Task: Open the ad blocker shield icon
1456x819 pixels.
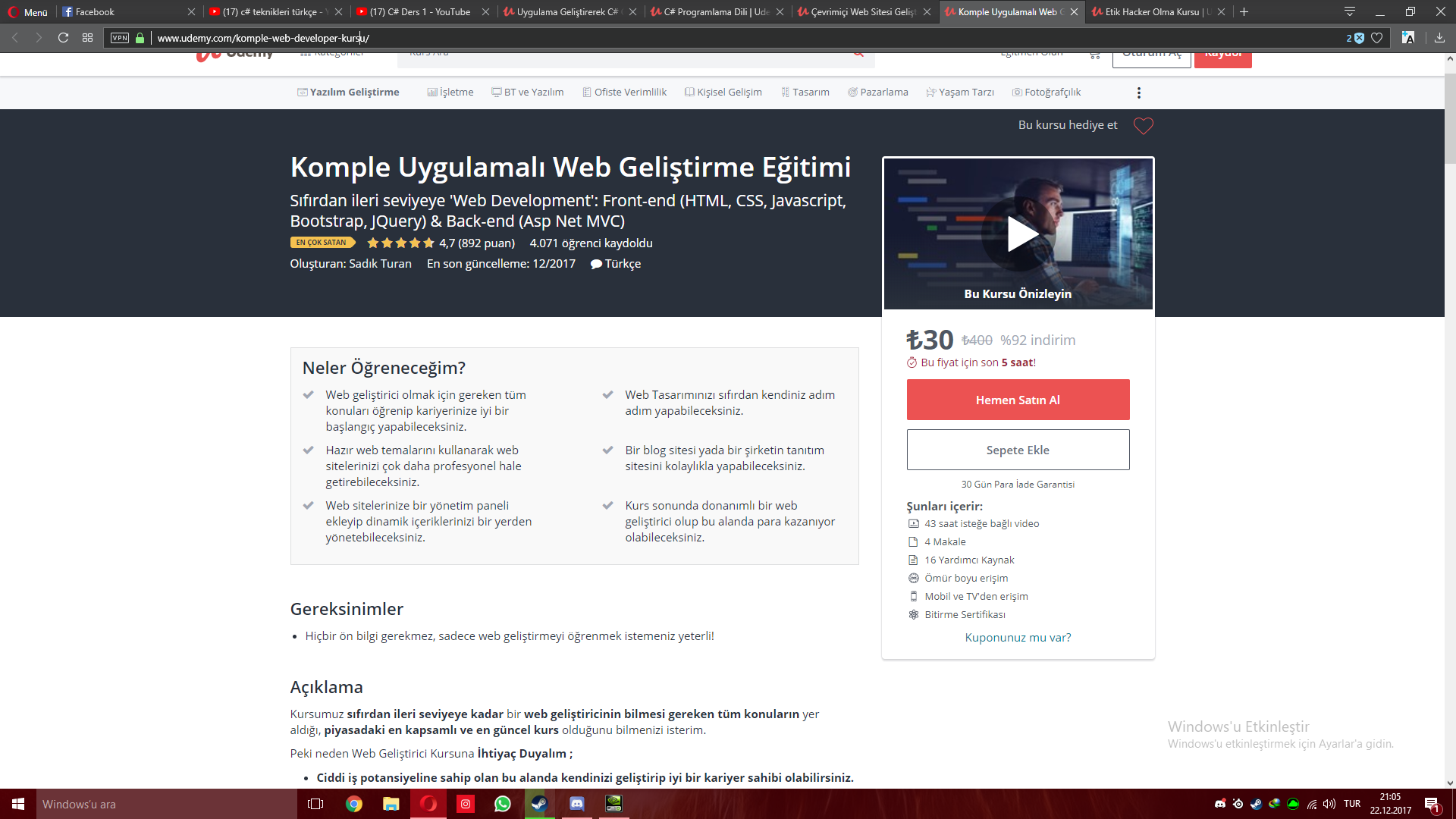Action: click(x=1356, y=38)
